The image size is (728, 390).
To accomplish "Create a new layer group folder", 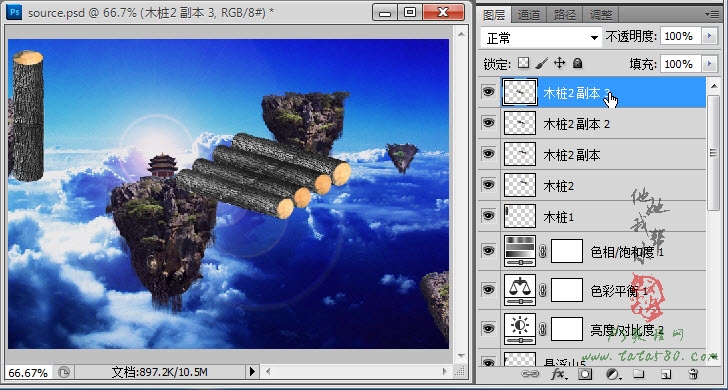I will click(x=639, y=374).
